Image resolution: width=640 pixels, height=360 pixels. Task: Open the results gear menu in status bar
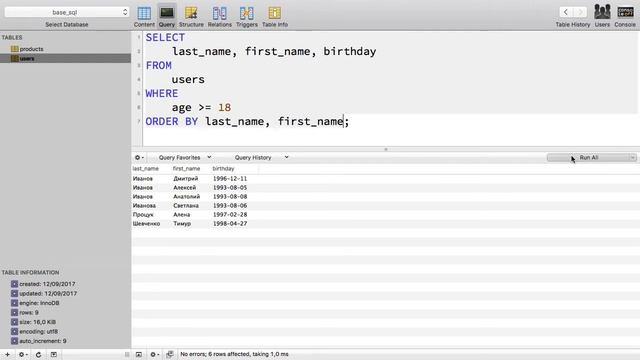(x=154, y=354)
